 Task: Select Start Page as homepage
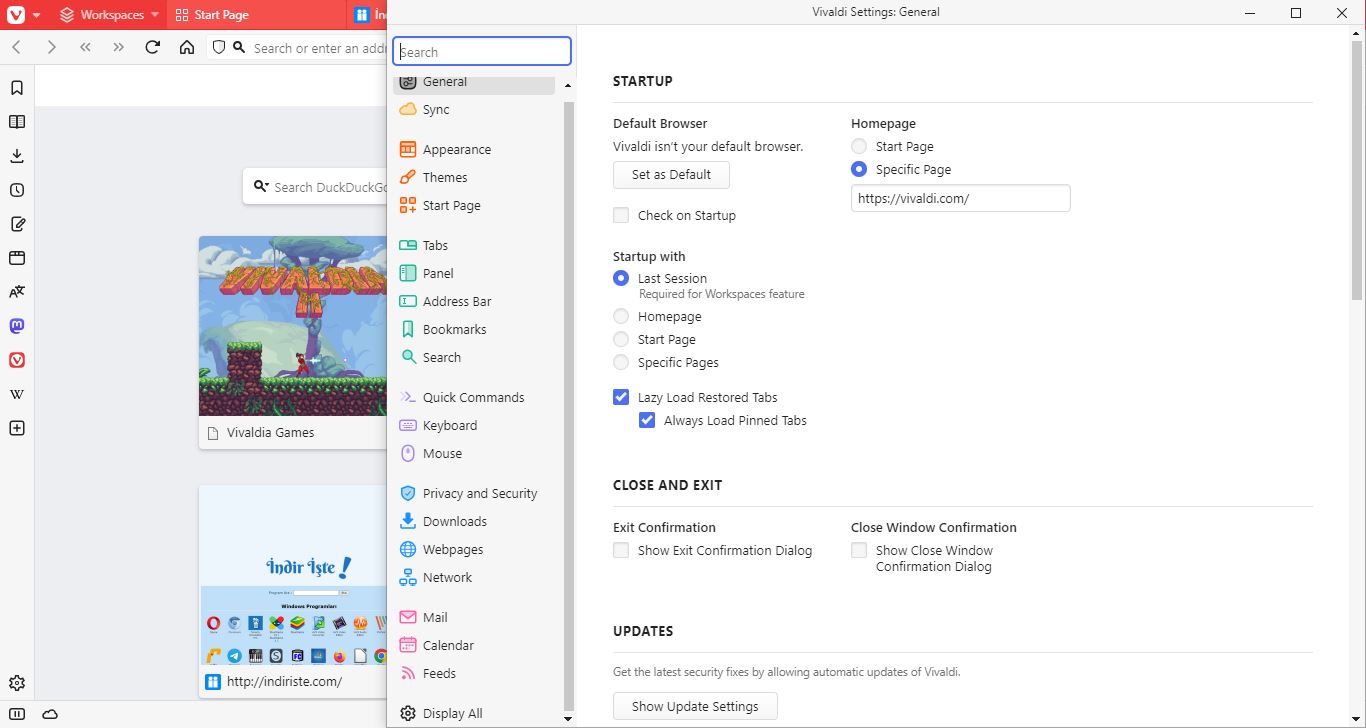click(859, 146)
